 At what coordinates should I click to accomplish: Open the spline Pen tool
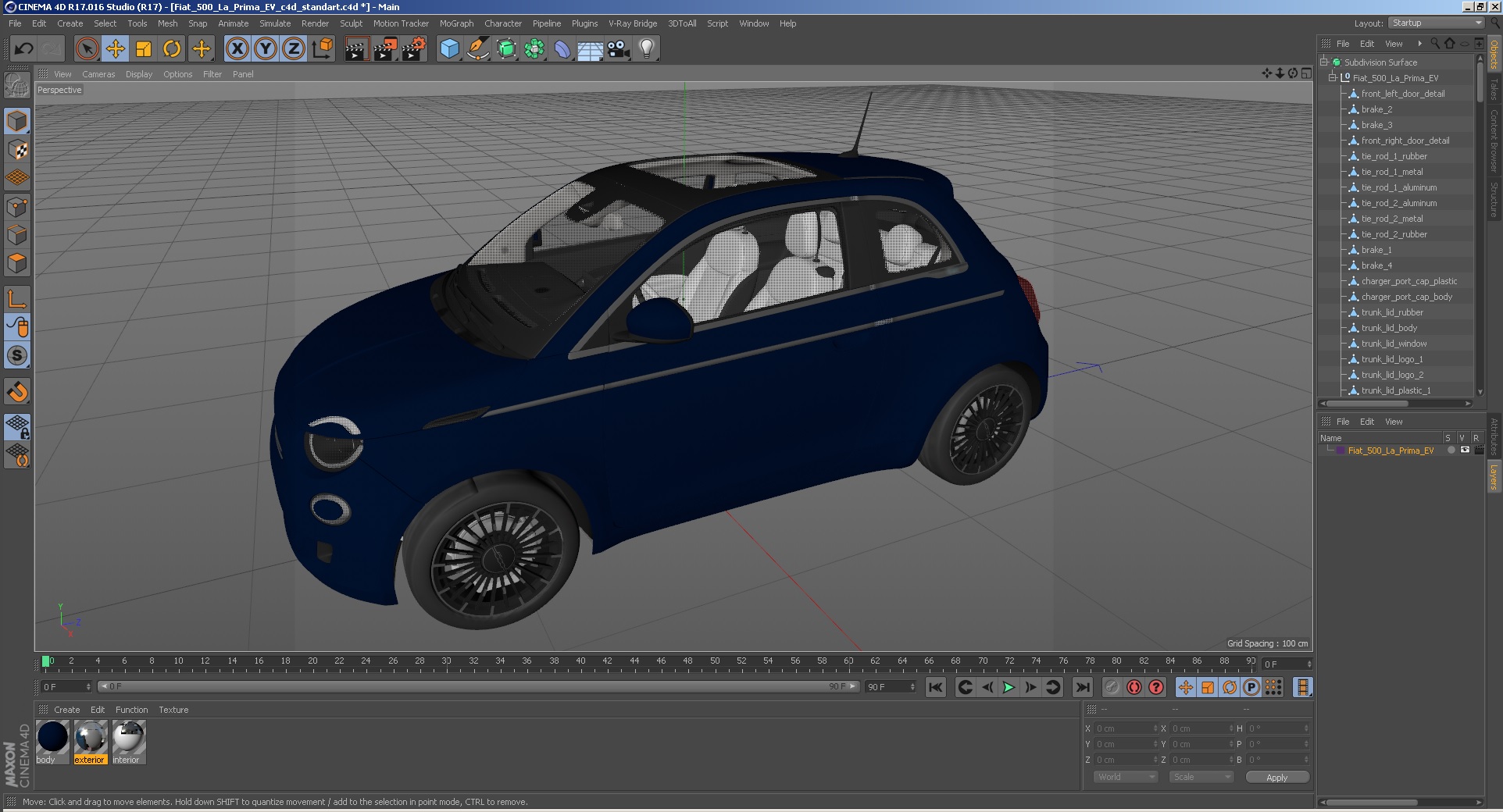[477, 49]
